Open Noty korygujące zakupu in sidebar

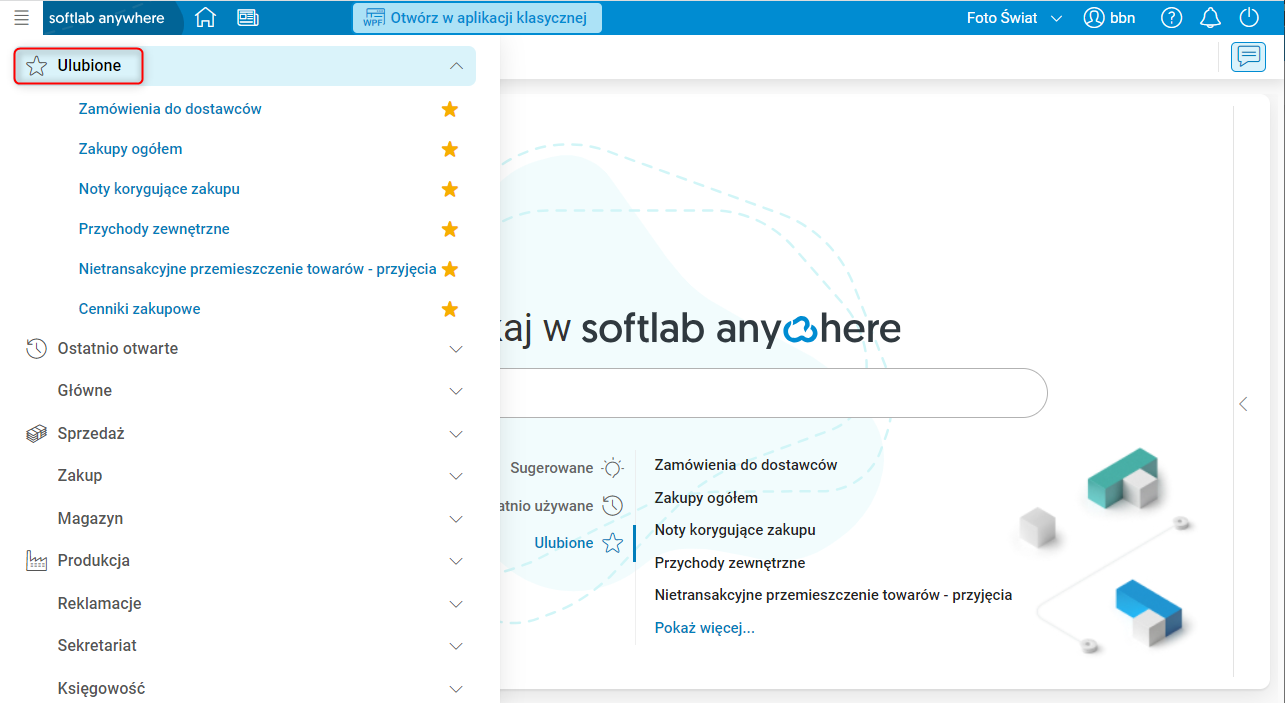click(159, 188)
